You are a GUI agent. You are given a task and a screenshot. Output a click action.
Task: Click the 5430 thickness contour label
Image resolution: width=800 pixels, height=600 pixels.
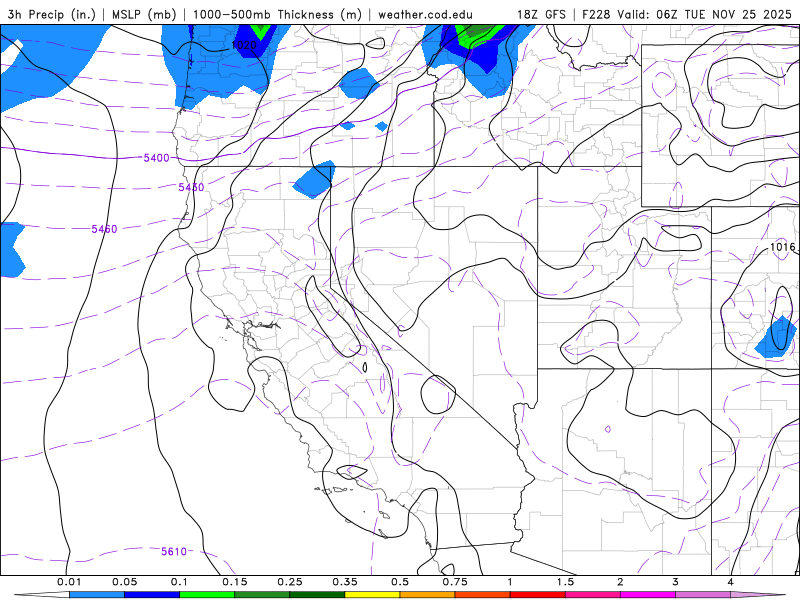coord(191,187)
